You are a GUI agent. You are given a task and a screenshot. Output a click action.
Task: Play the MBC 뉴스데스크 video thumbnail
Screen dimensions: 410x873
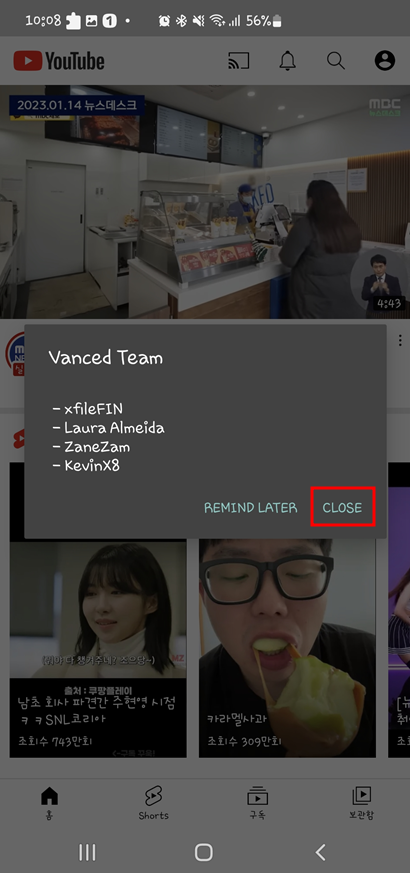click(205, 202)
